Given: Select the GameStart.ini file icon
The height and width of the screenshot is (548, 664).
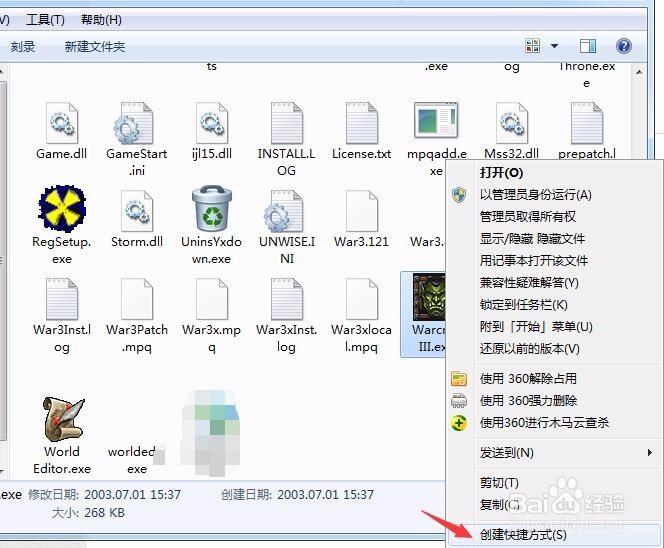Looking at the screenshot, I should (134, 123).
